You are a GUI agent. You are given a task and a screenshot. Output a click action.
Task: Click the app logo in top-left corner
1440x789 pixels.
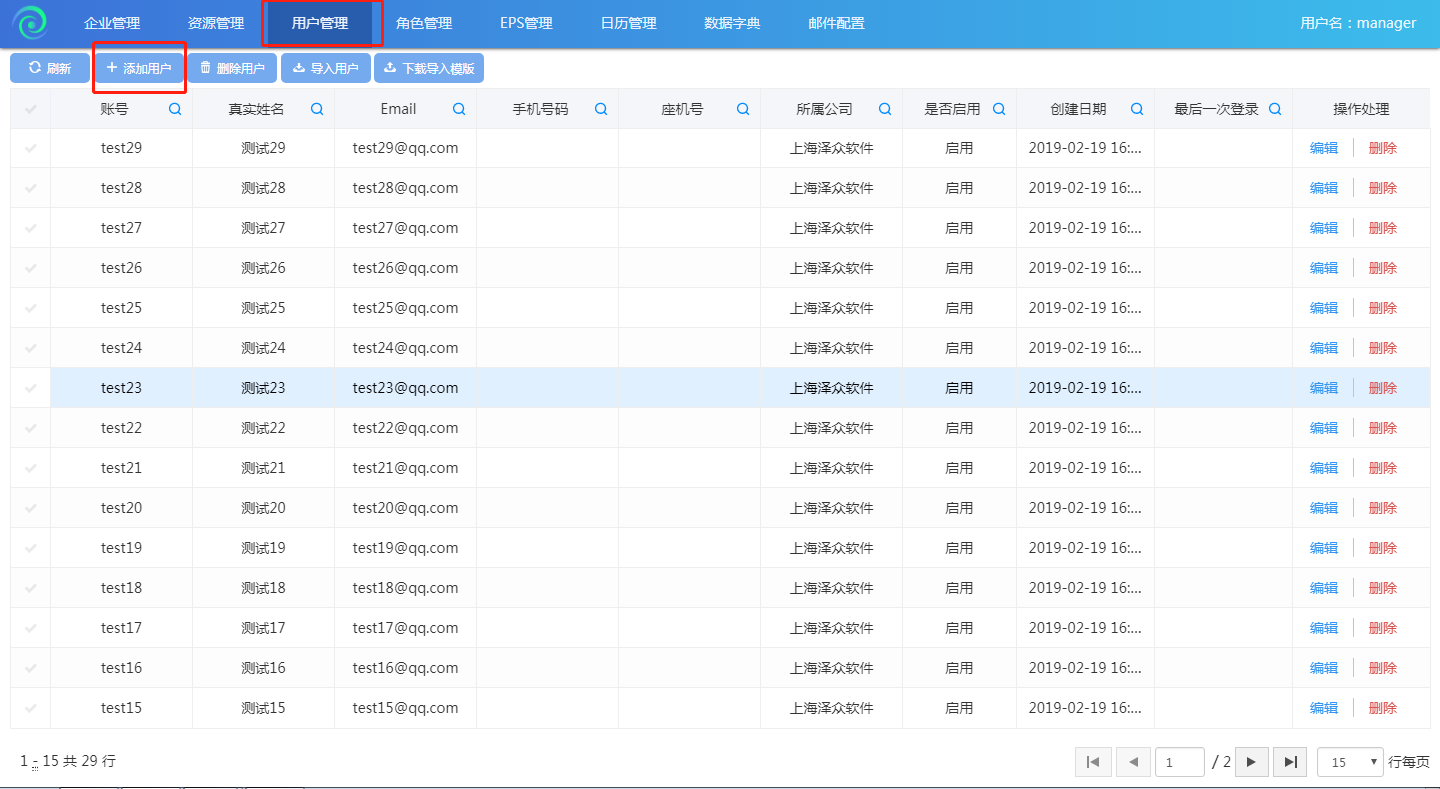point(30,23)
